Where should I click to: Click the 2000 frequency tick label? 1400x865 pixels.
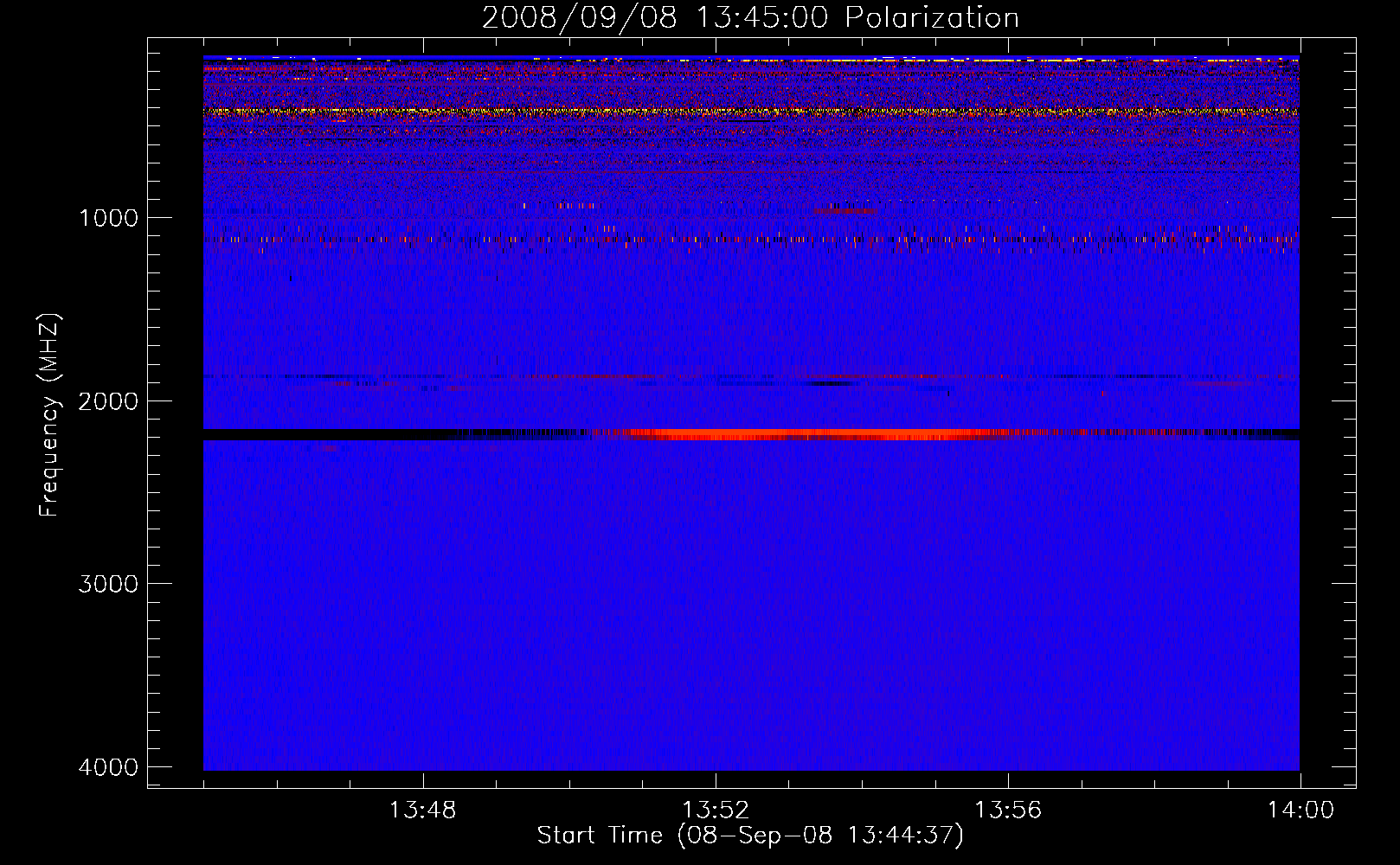pyautogui.click(x=108, y=400)
